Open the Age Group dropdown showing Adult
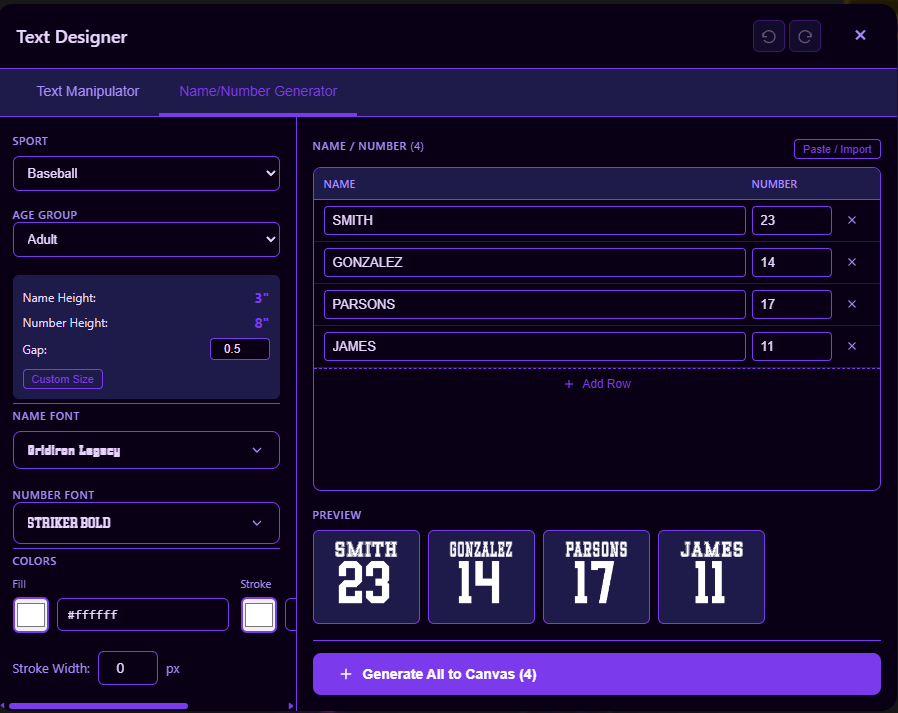 pos(146,239)
